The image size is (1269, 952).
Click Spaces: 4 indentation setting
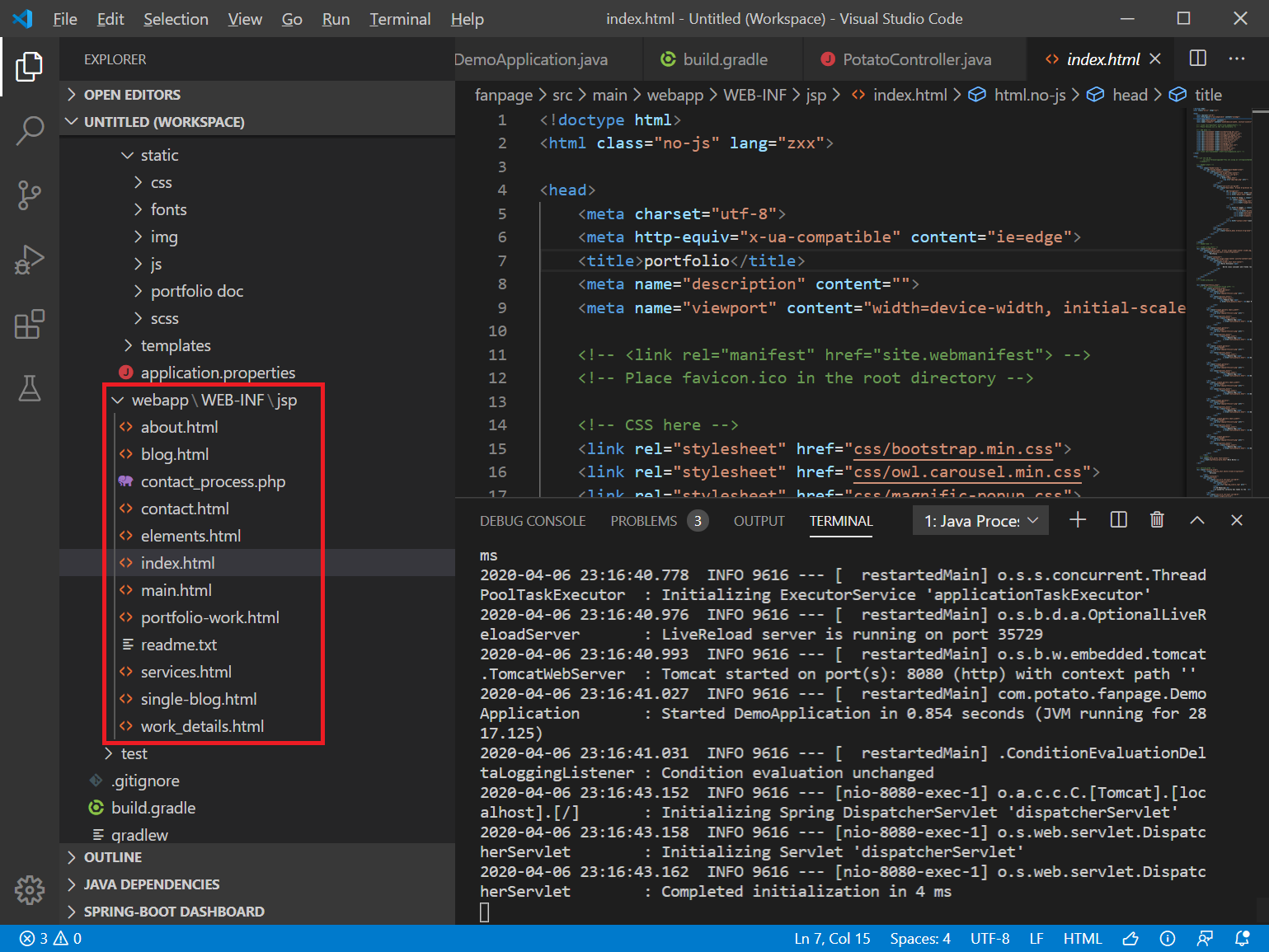(920, 939)
